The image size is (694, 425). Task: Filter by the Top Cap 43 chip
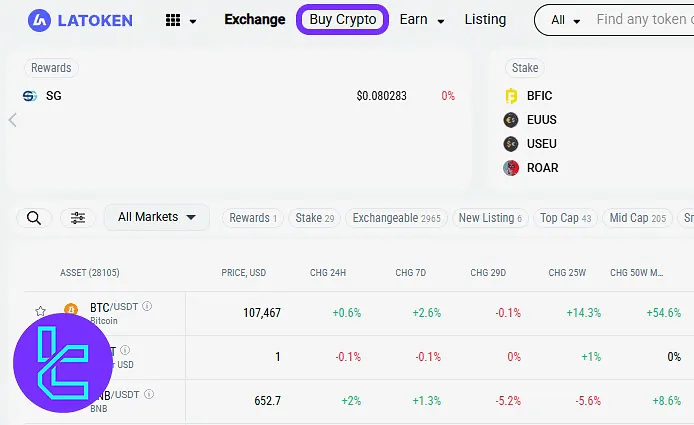[566, 218]
